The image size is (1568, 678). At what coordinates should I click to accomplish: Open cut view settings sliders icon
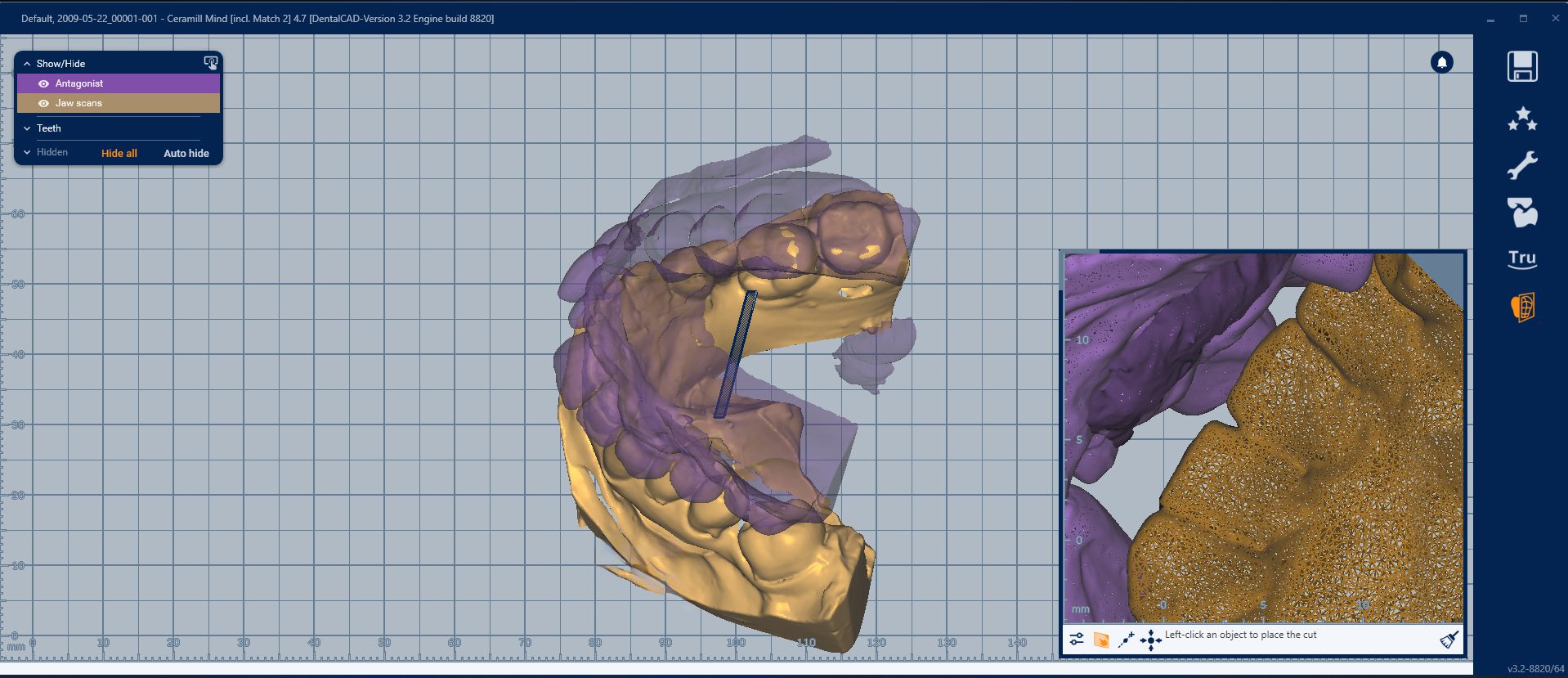[1077, 640]
